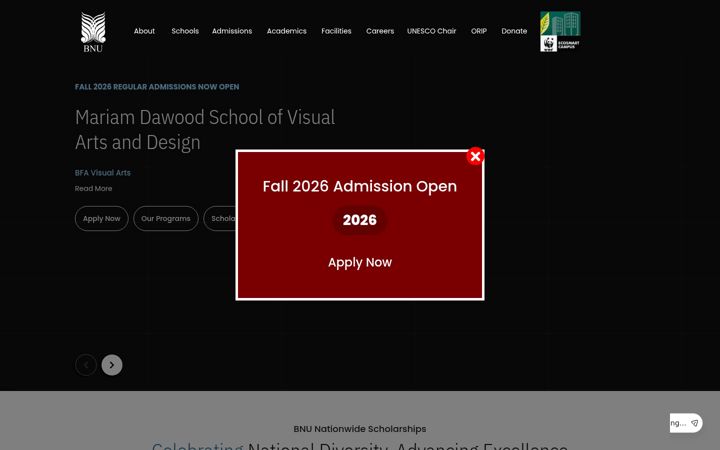
Task: Click the Read More link
Action: click(x=93, y=188)
